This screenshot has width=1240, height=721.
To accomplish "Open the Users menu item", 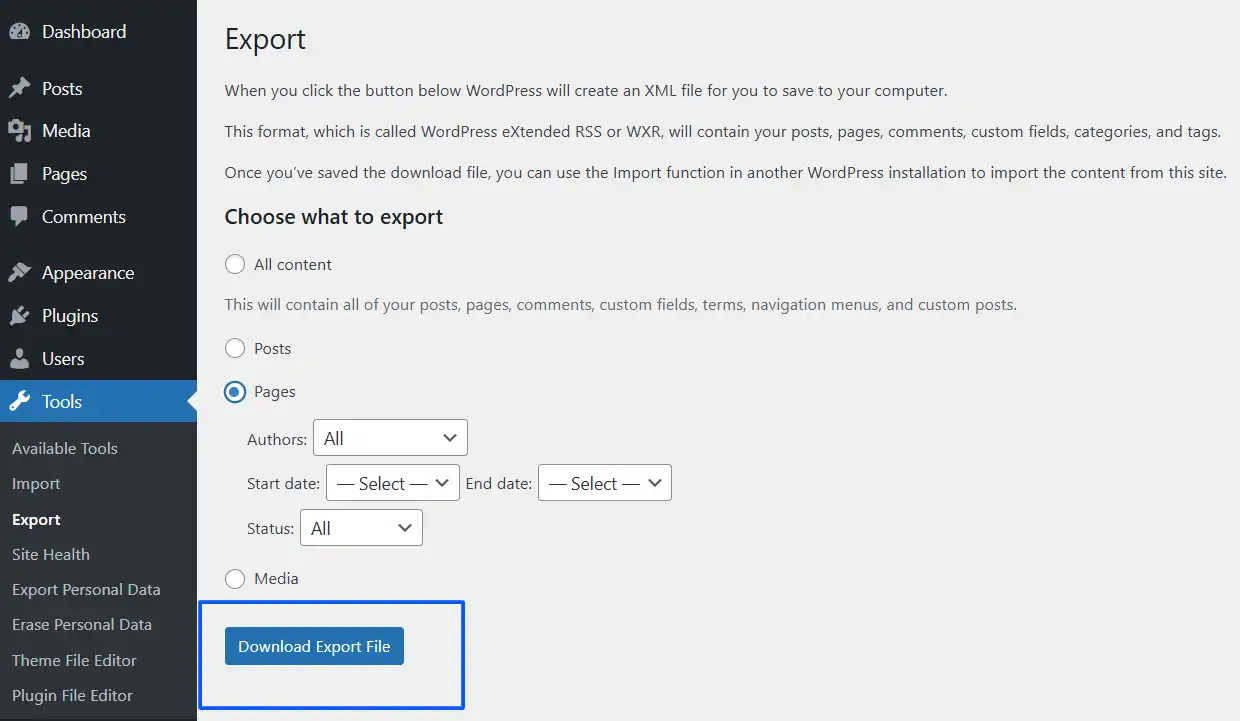I will (98, 359).
